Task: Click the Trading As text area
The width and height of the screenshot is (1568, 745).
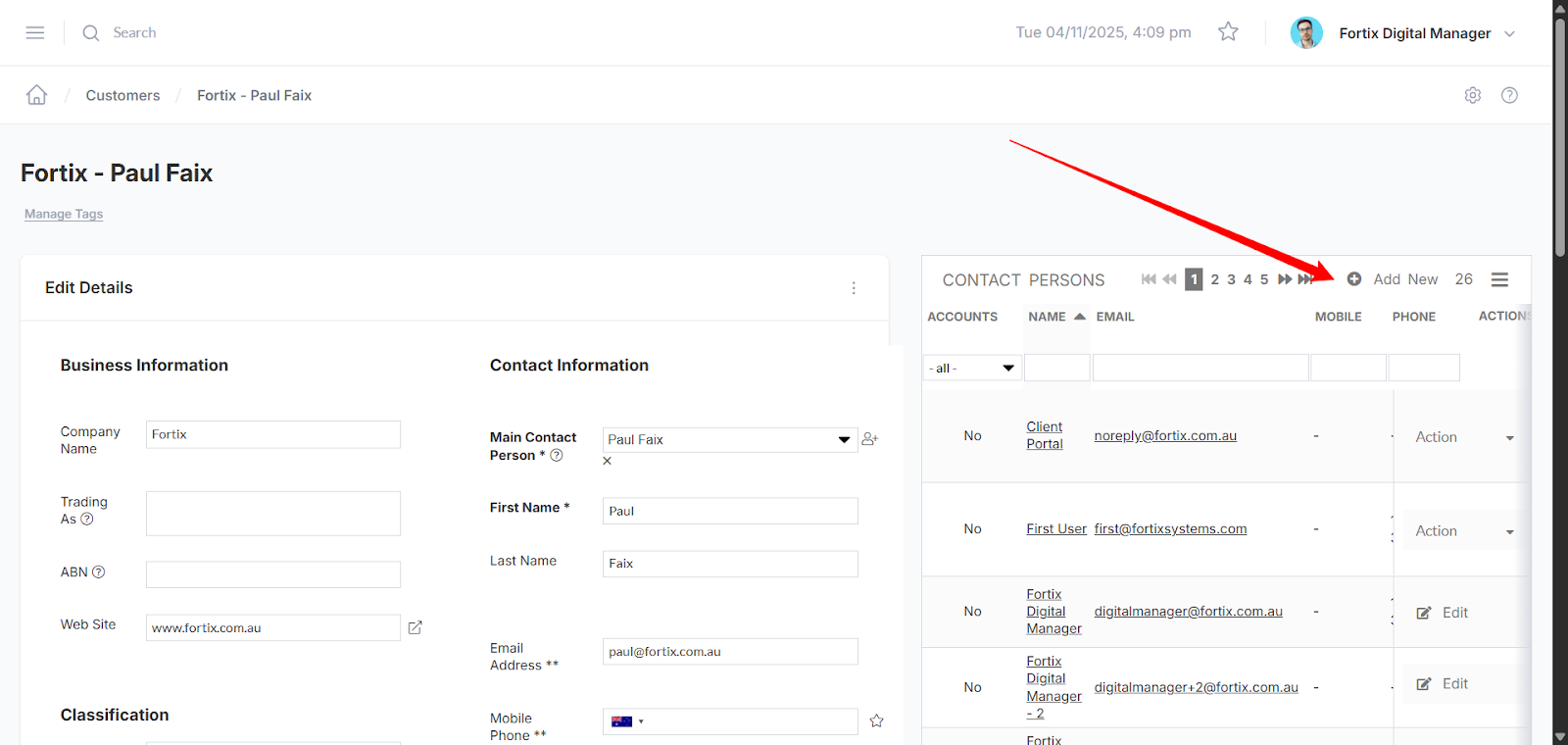Action: [273, 514]
